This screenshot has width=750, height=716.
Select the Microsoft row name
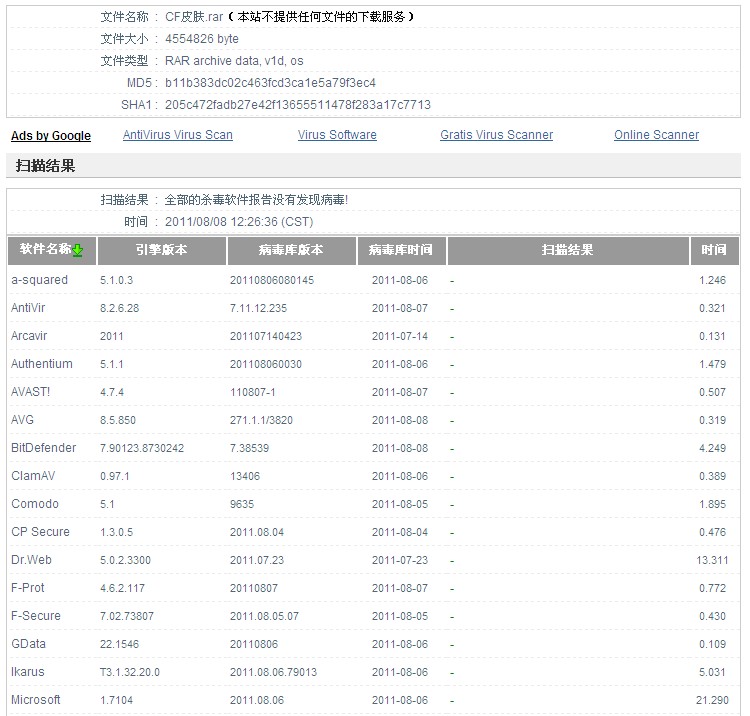point(35,700)
